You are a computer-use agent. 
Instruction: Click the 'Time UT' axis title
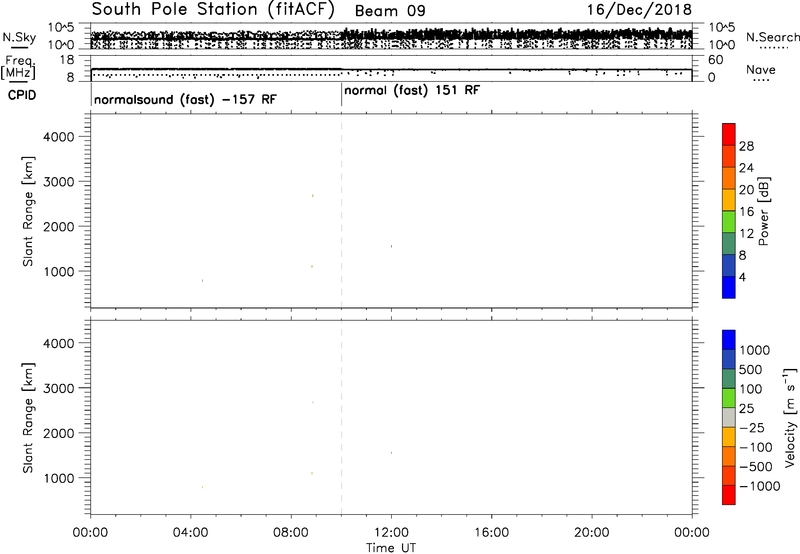[x=391, y=548]
